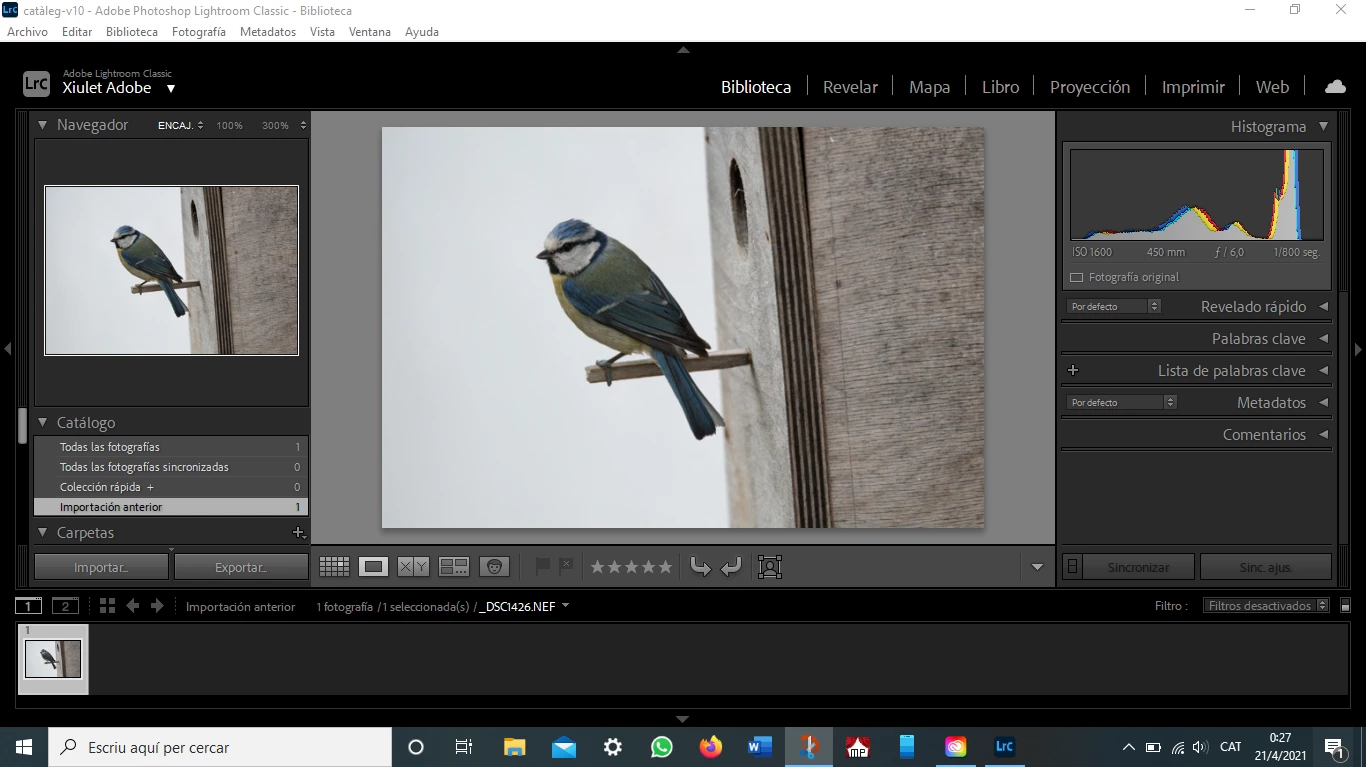Expand the Comentarios panel

(x=1323, y=435)
